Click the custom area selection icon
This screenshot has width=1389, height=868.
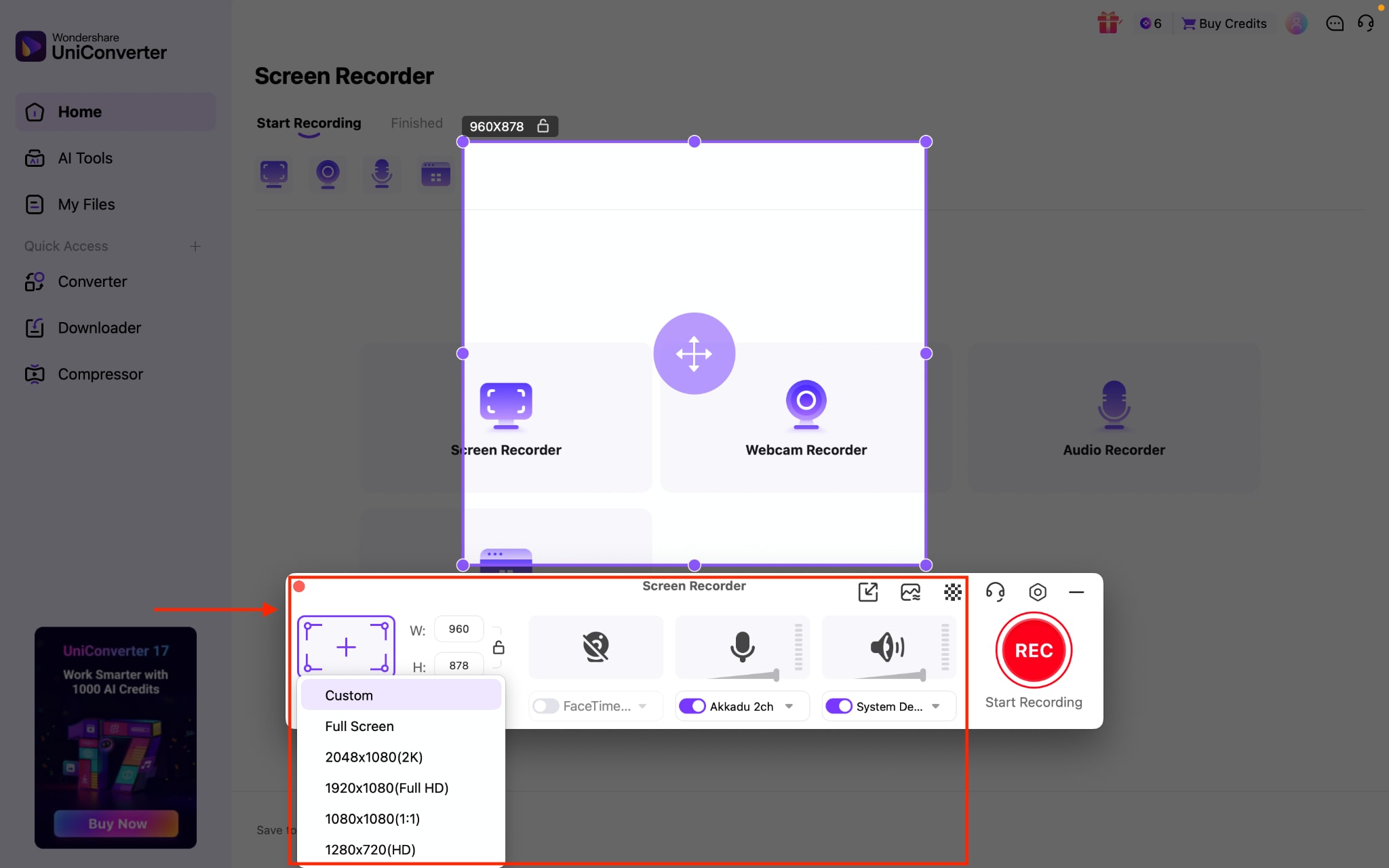[346, 647]
